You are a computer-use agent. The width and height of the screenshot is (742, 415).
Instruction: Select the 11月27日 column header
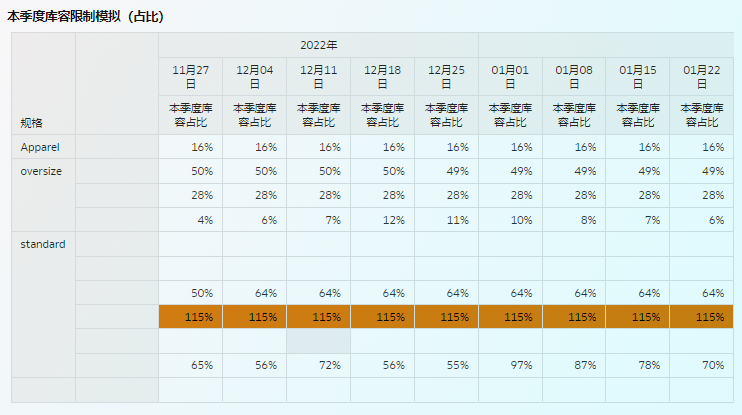click(x=190, y=77)
